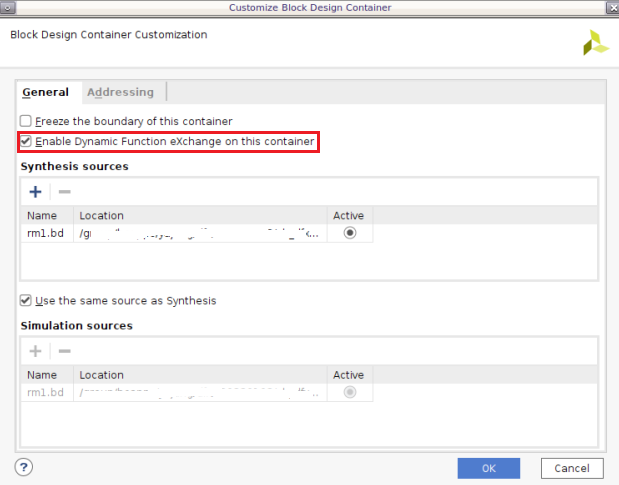This screenshot has height=485, width=619.
Task: Click the Xilinx logo in the header
Action: (596, 43)
